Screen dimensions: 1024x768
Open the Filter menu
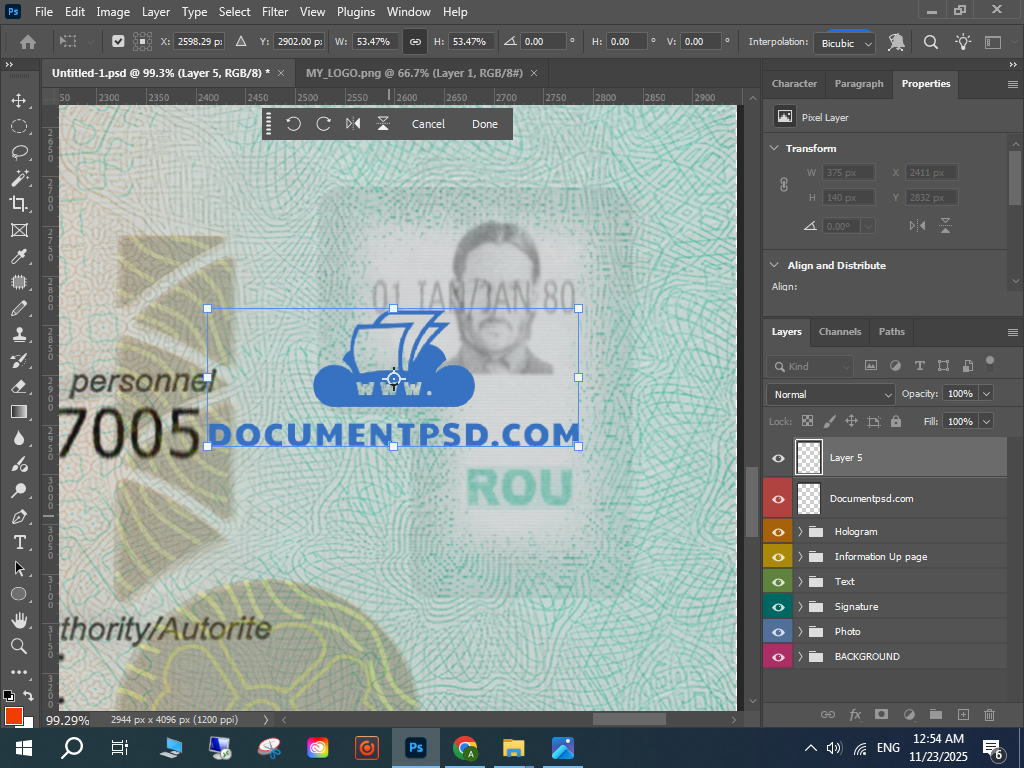(x=275, y=12)
